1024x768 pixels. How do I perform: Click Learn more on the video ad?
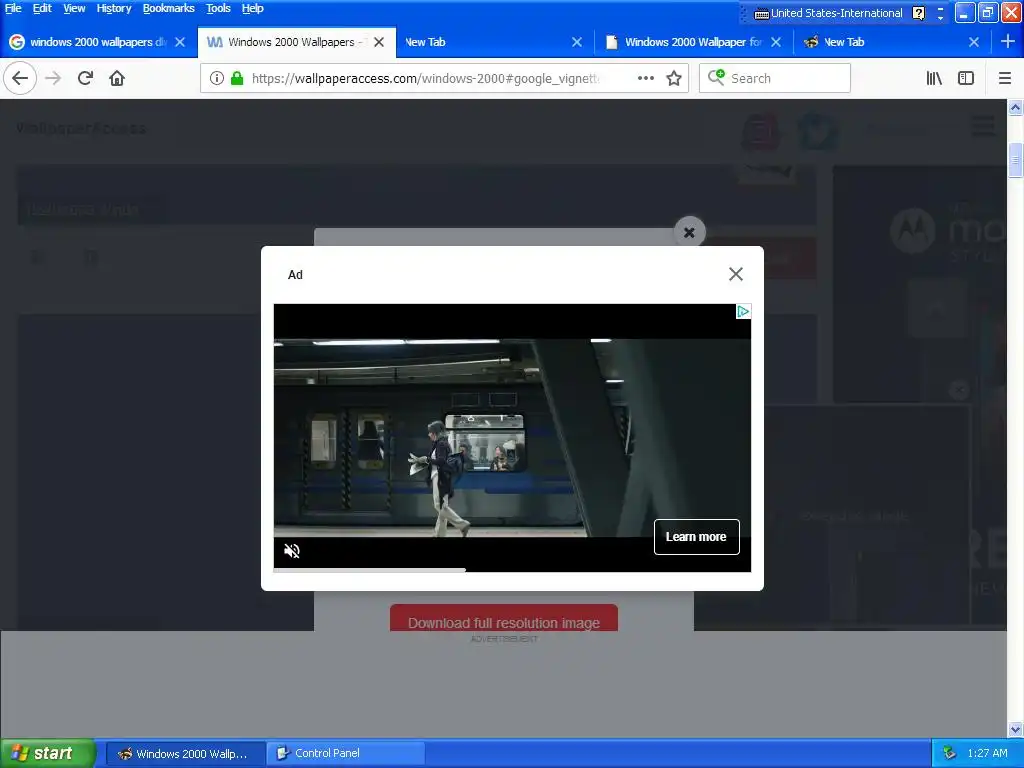tap(696, 537)
